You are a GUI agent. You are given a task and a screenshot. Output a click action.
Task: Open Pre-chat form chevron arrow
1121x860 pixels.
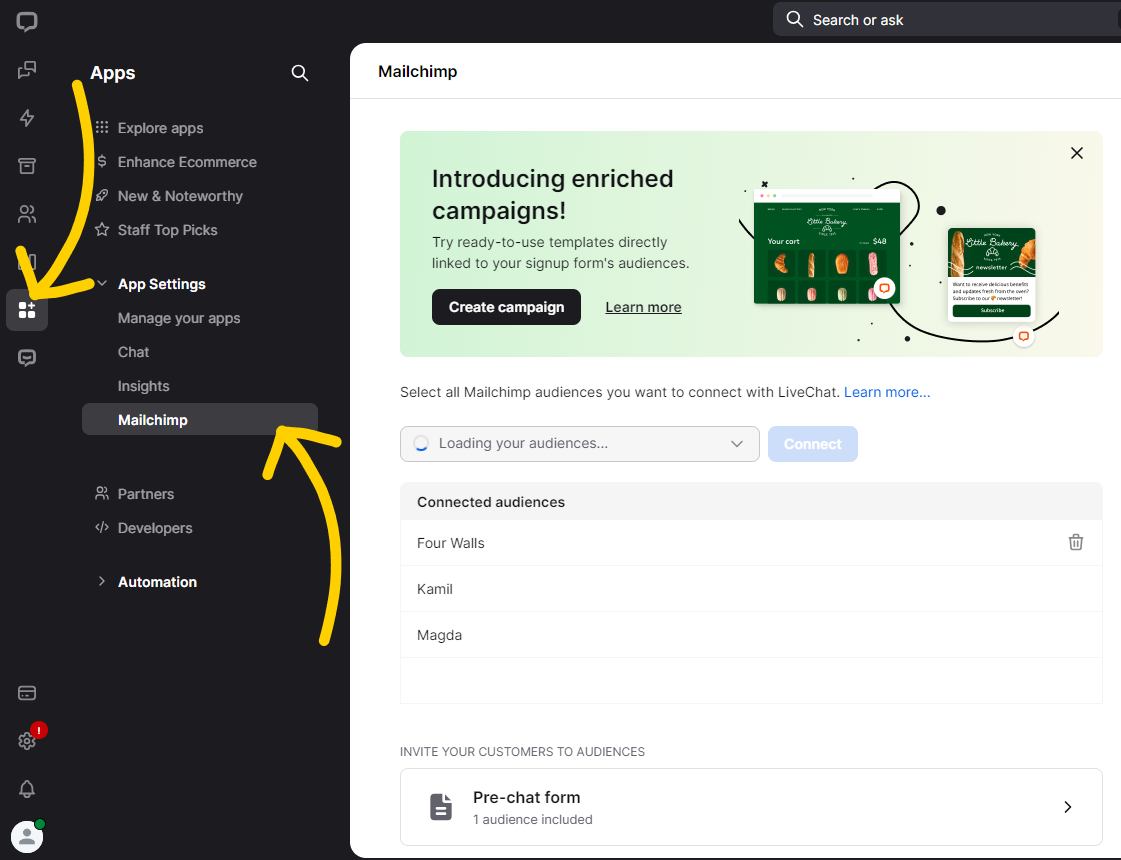click(x=1067, y=807)
